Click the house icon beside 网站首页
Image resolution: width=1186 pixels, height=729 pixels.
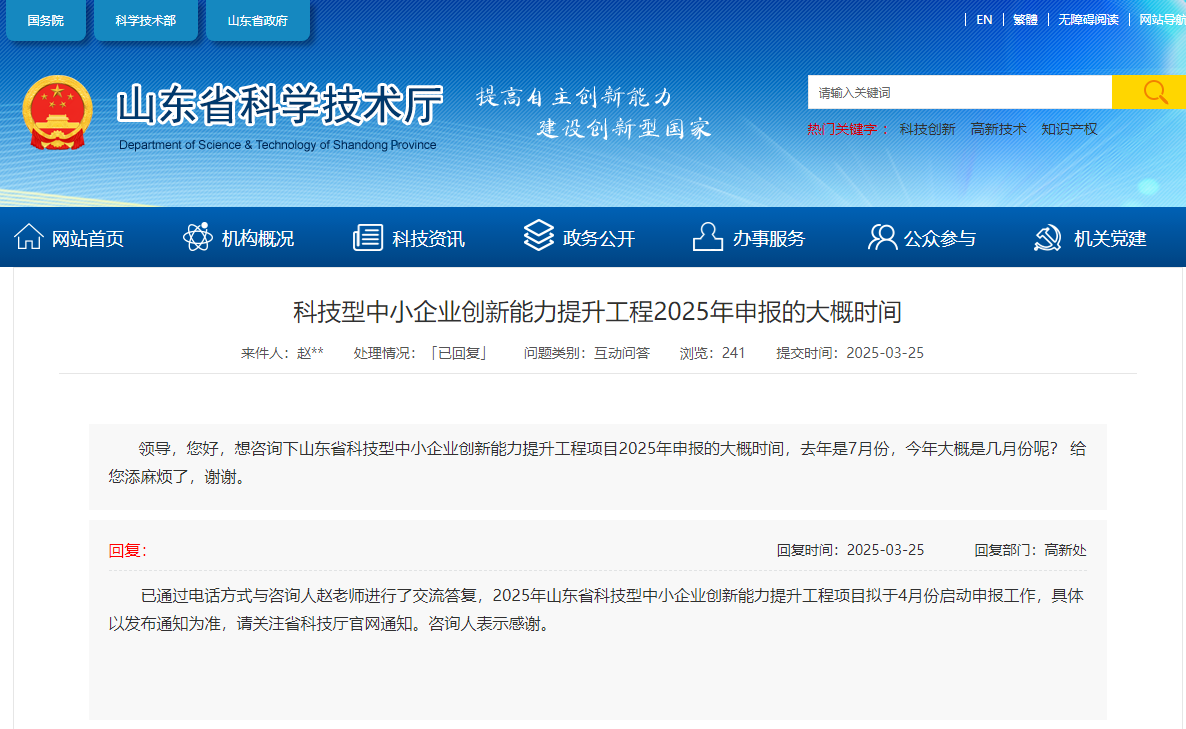[29, 237]
